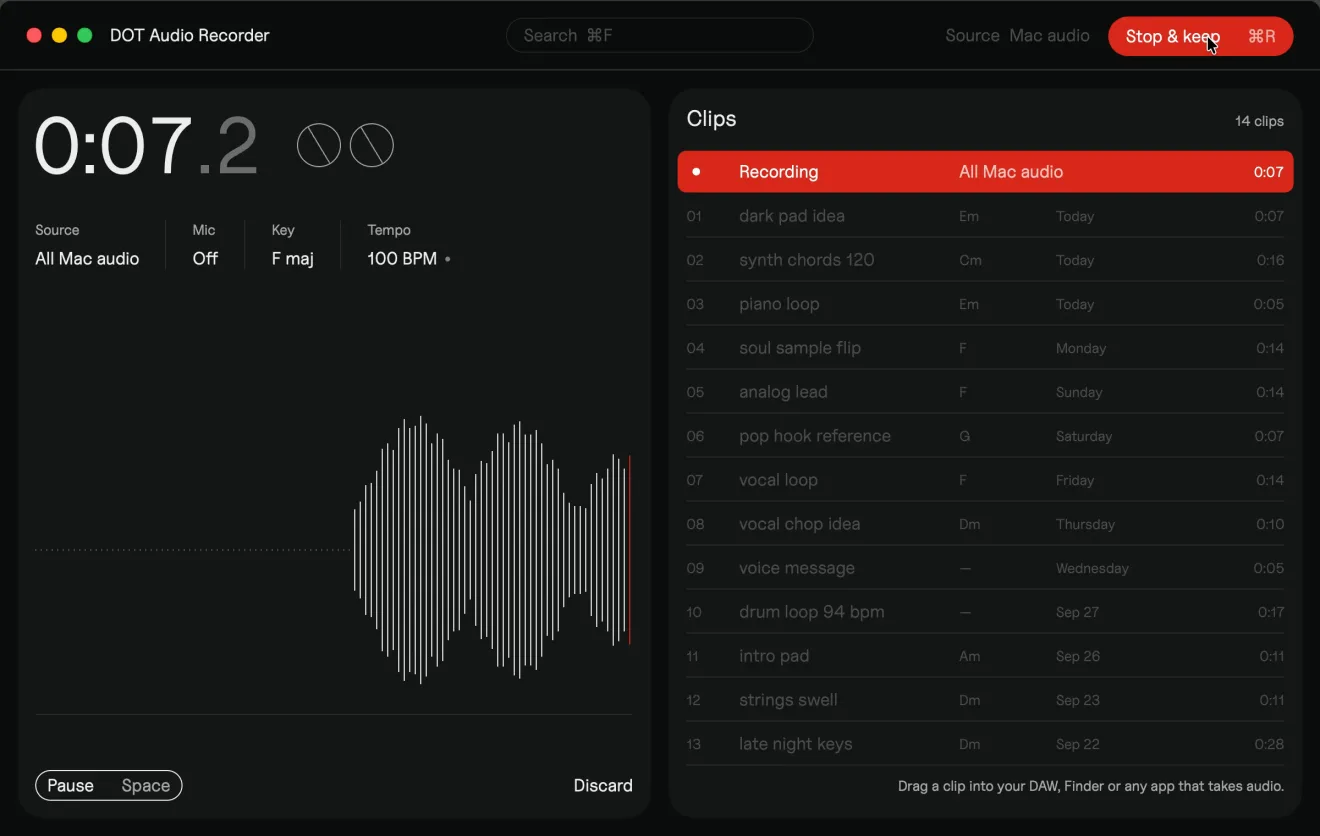
Task: Select the "voice message" clip
Action: point(985,568)
